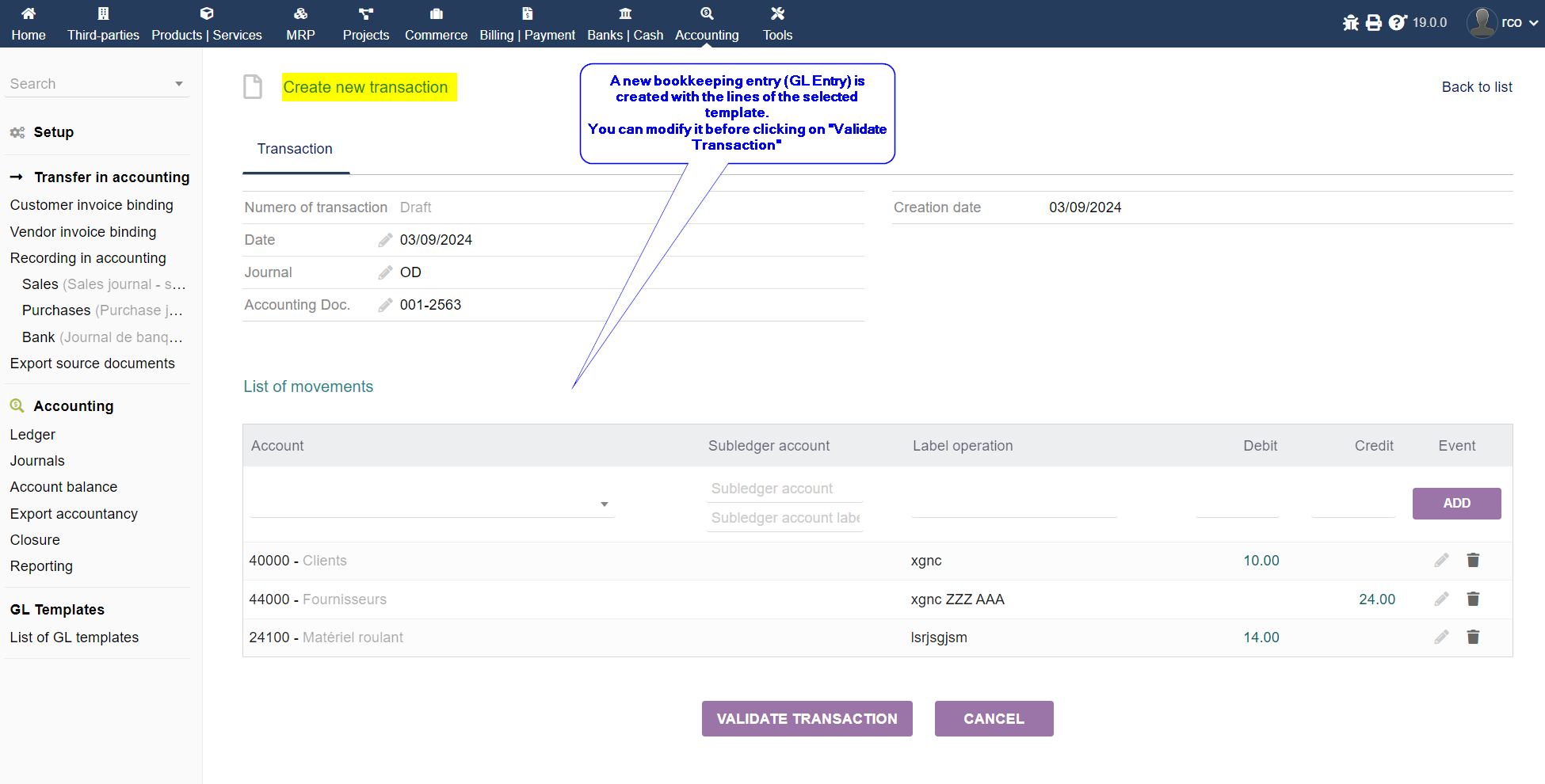Screen dimensions: 1545x784
Task: Click the print icon in top bar
Action: (1374, 23)
